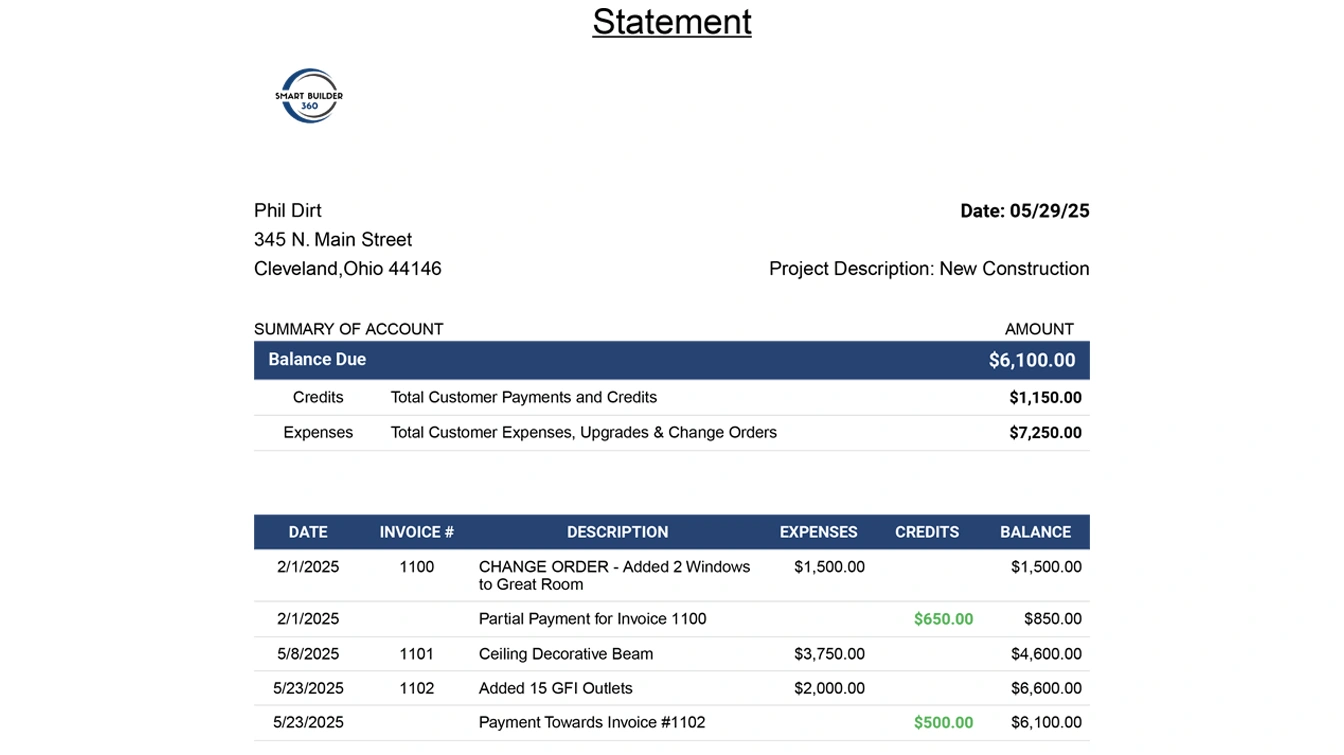Image resolution: width=1344 pixels, height=755 pixels.
Task: Click the Date: 05/29/25 text
Action: pyautogui.click(x=1024, y=211)
